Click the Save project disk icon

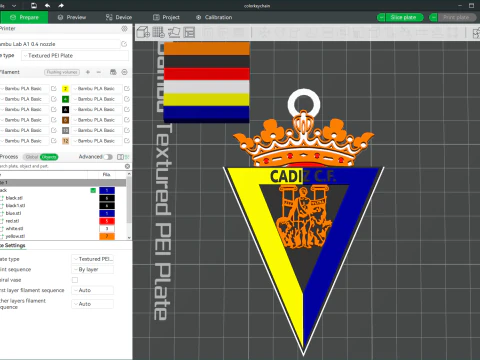34,5
